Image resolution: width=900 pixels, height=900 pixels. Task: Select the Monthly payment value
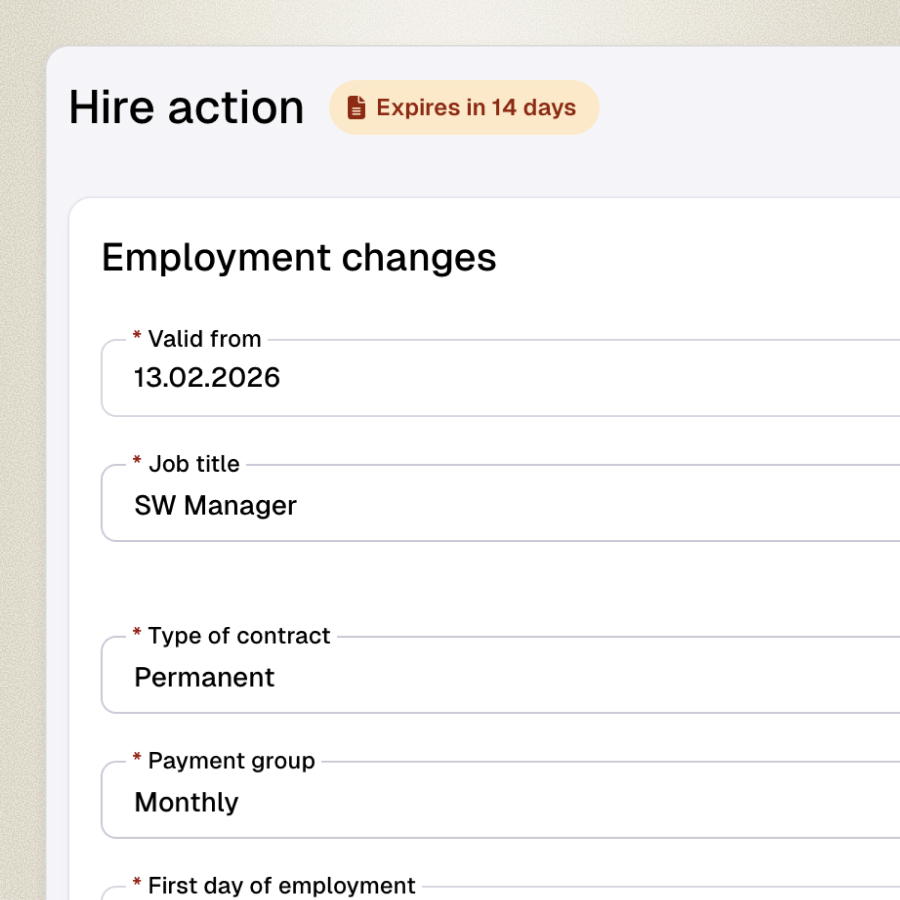coord(186,801)
